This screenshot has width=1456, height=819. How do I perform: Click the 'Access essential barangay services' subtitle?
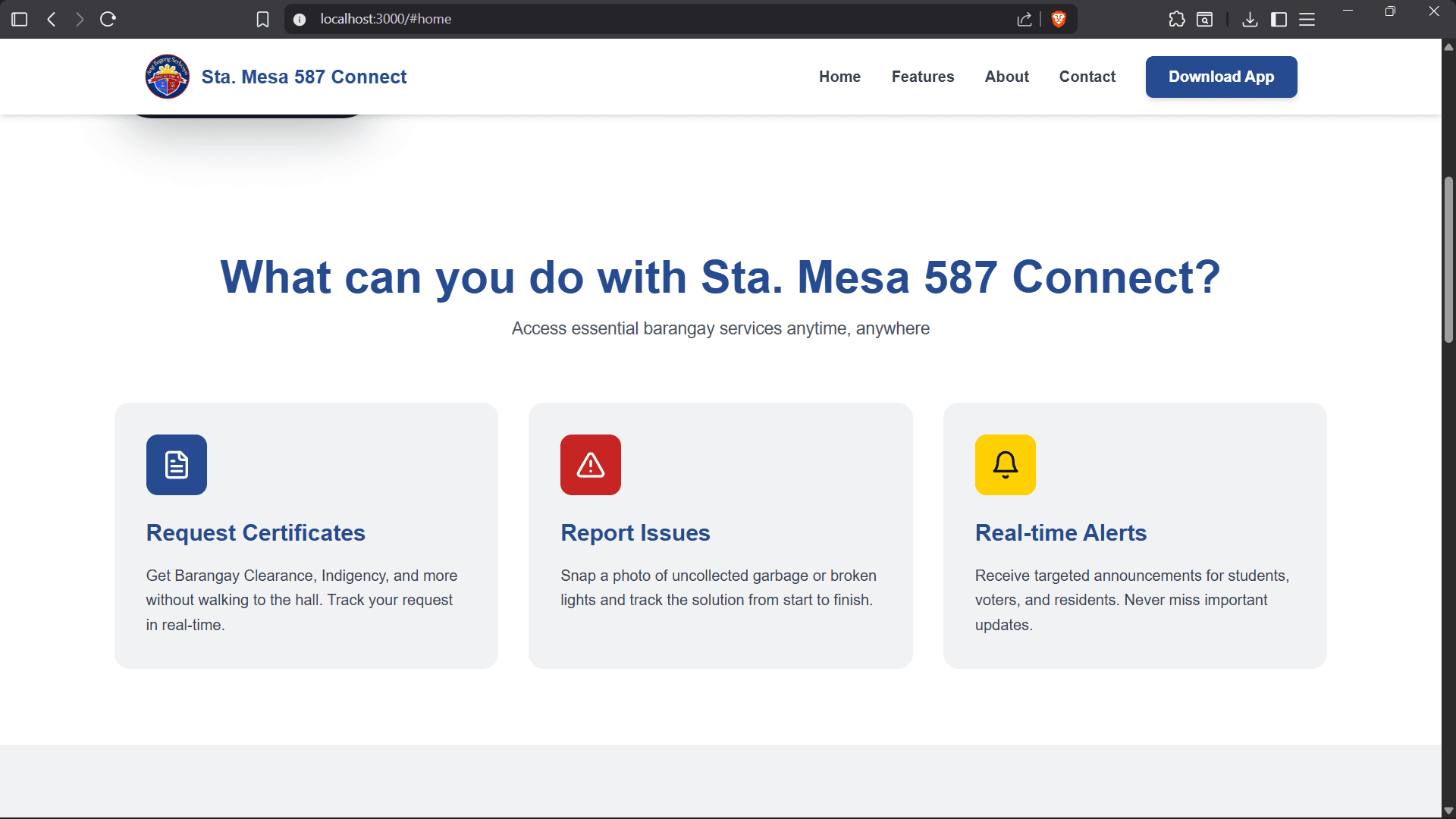(x=720, y=328)
